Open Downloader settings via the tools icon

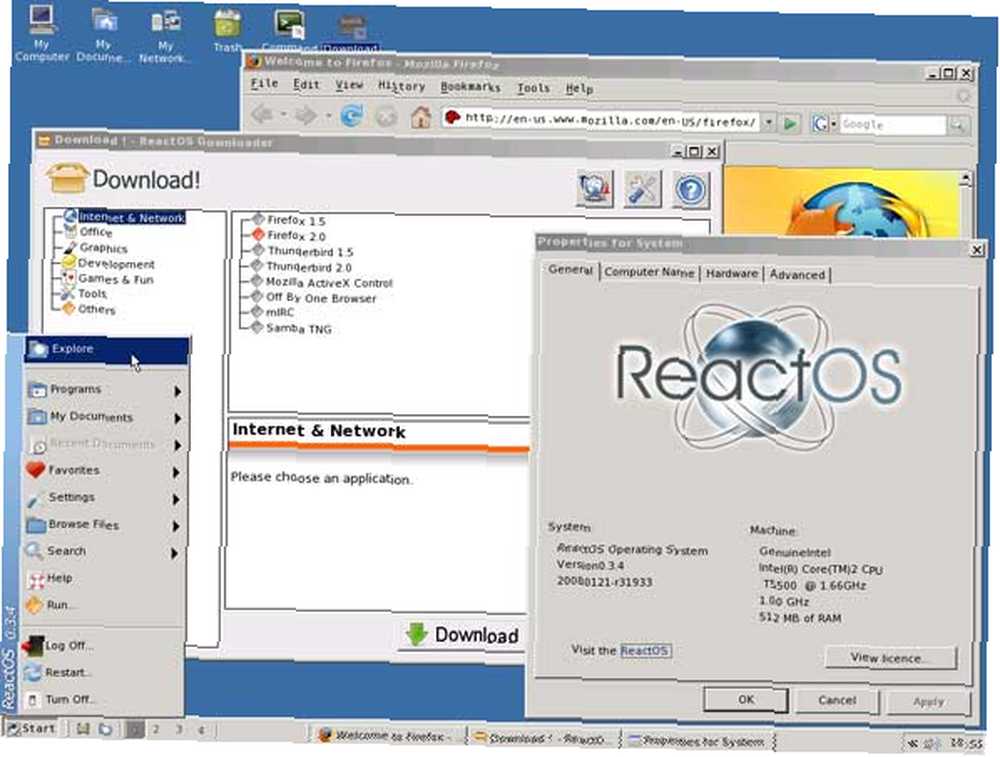click(x=642, y=189)
